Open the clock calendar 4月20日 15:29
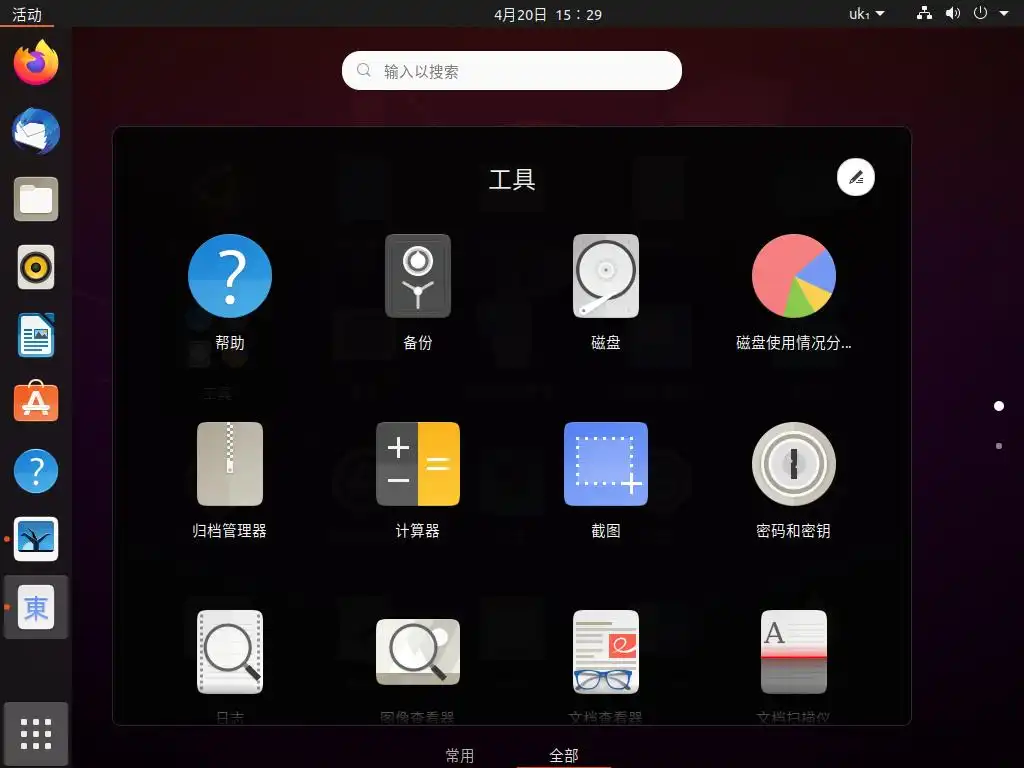The image size is (1024, 768). [x=548, y=14]
